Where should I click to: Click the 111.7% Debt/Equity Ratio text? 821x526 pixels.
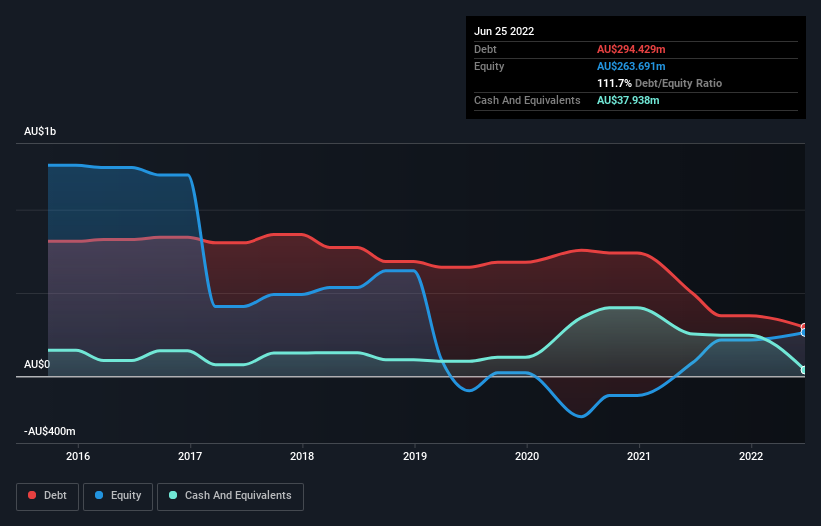coord(659,83)
